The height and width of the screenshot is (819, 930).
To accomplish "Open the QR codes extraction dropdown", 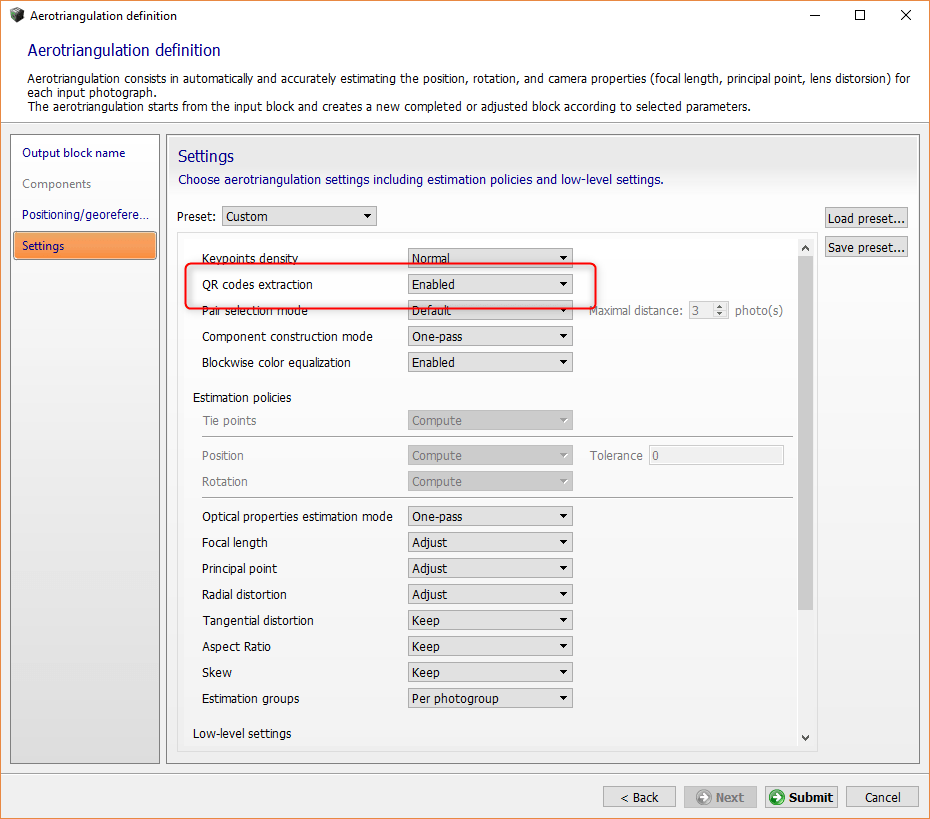I will [x=490, y=285].
